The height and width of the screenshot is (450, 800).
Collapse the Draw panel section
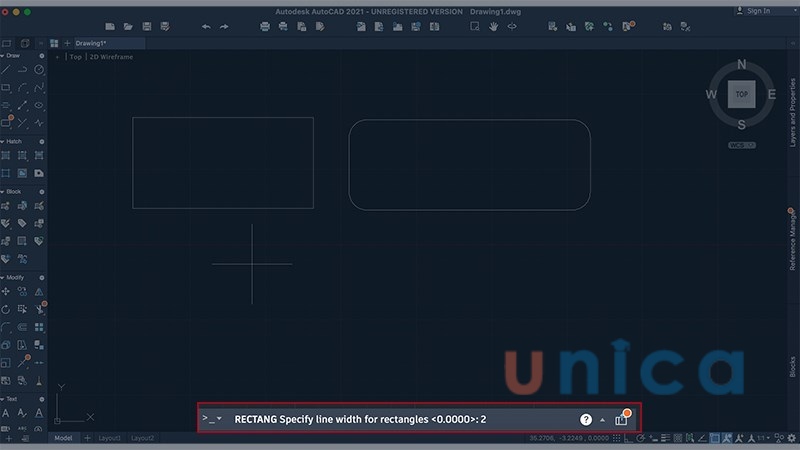(x=3, y=56)
